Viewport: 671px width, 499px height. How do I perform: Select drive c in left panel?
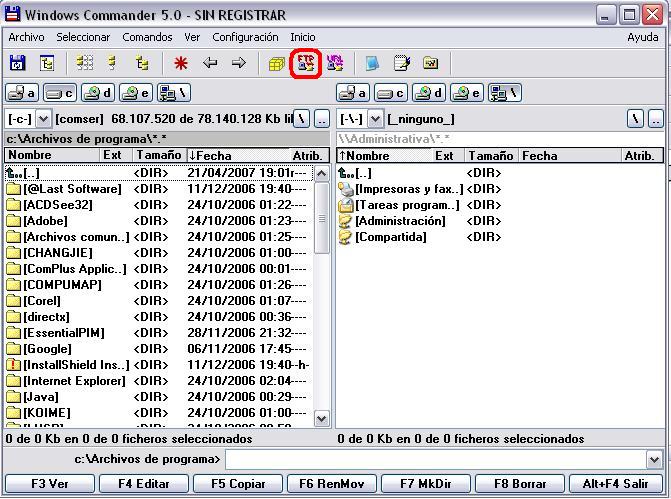[x=59, y=93]
